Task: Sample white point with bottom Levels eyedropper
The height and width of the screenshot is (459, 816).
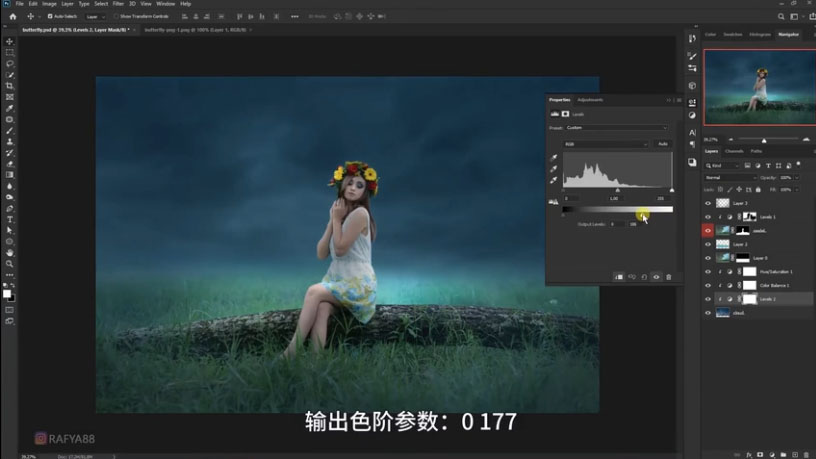Action: (554, 180)
